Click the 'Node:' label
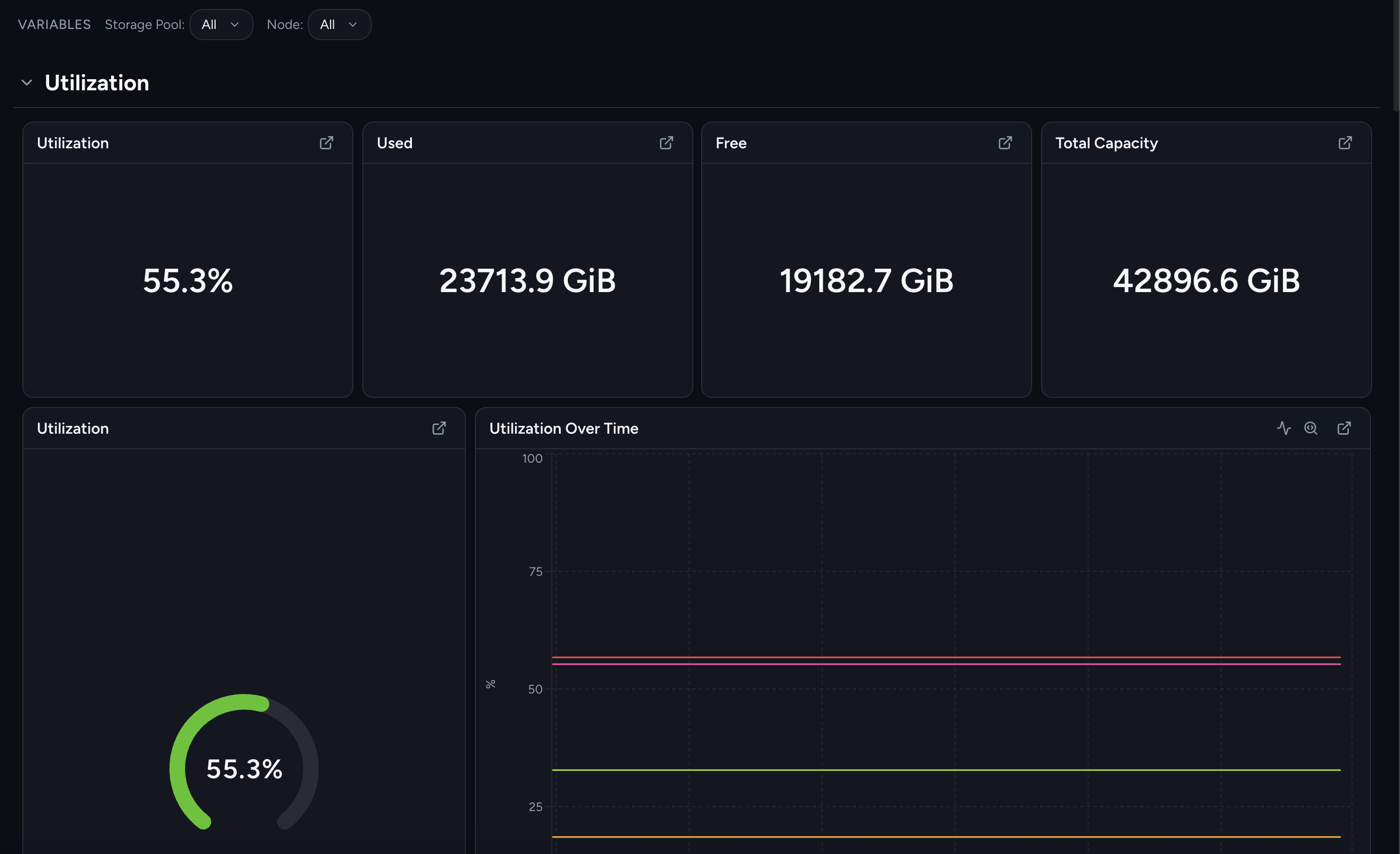Image resolution: width=1400 pixels, height=854 pixels. coord(285,25)
